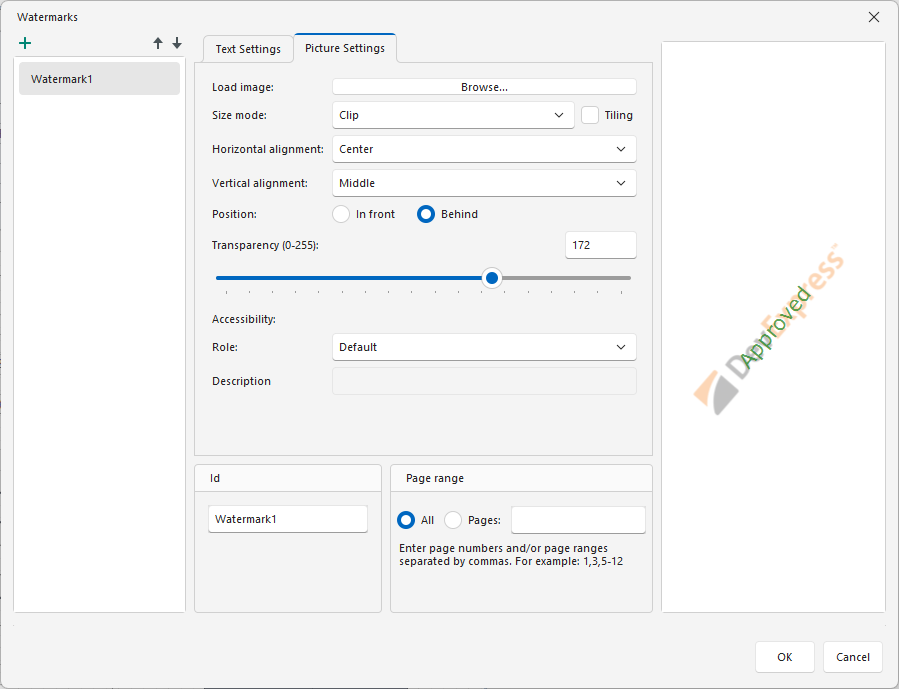This screenshot has height=689, width=899.
Task: Add a new watermark with plus icon
Action: click(x=25, y=44)
